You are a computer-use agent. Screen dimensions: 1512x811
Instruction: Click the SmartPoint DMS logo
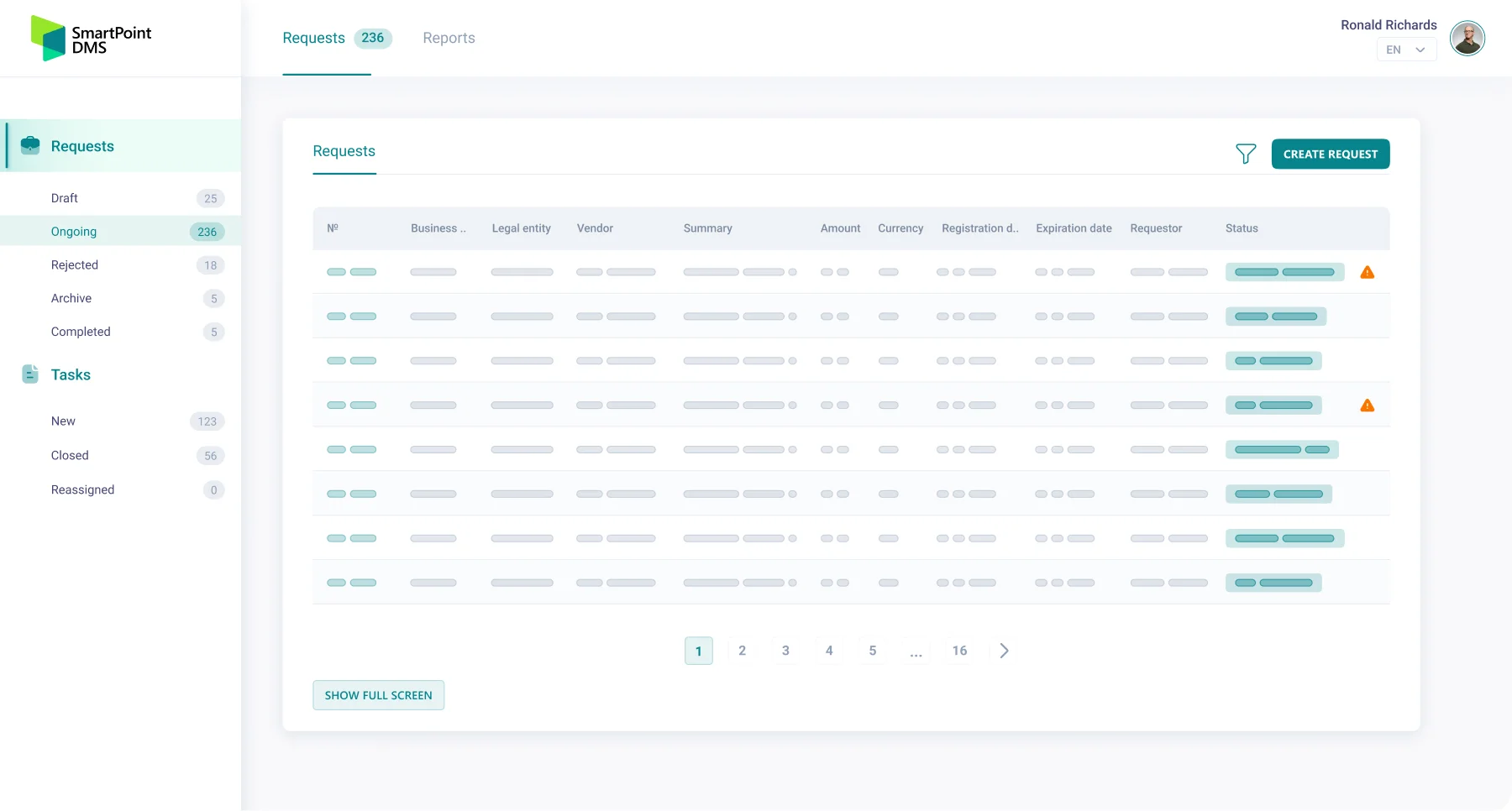point(91,39)
